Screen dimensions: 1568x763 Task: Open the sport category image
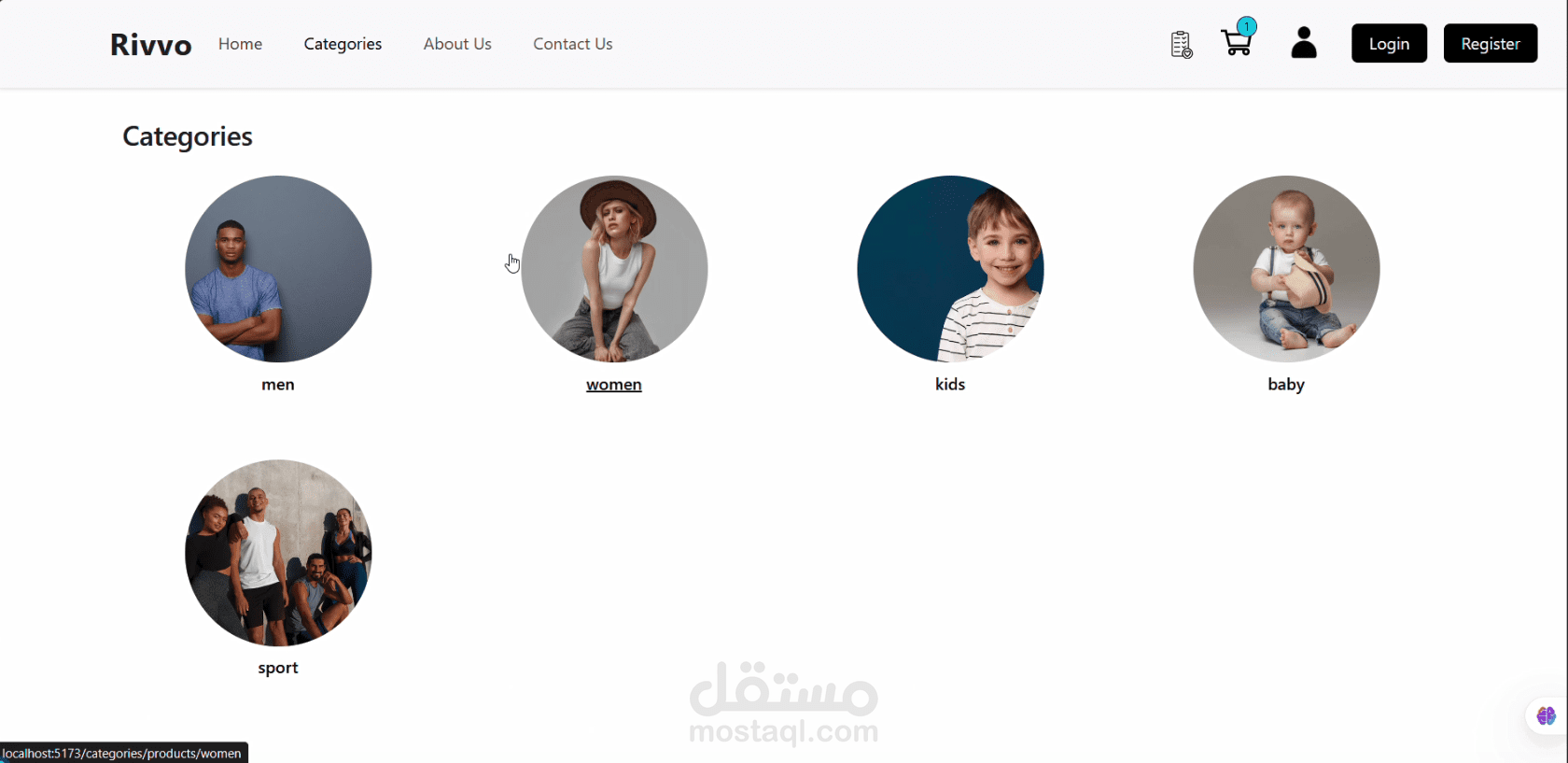click(x=278, y=553)
